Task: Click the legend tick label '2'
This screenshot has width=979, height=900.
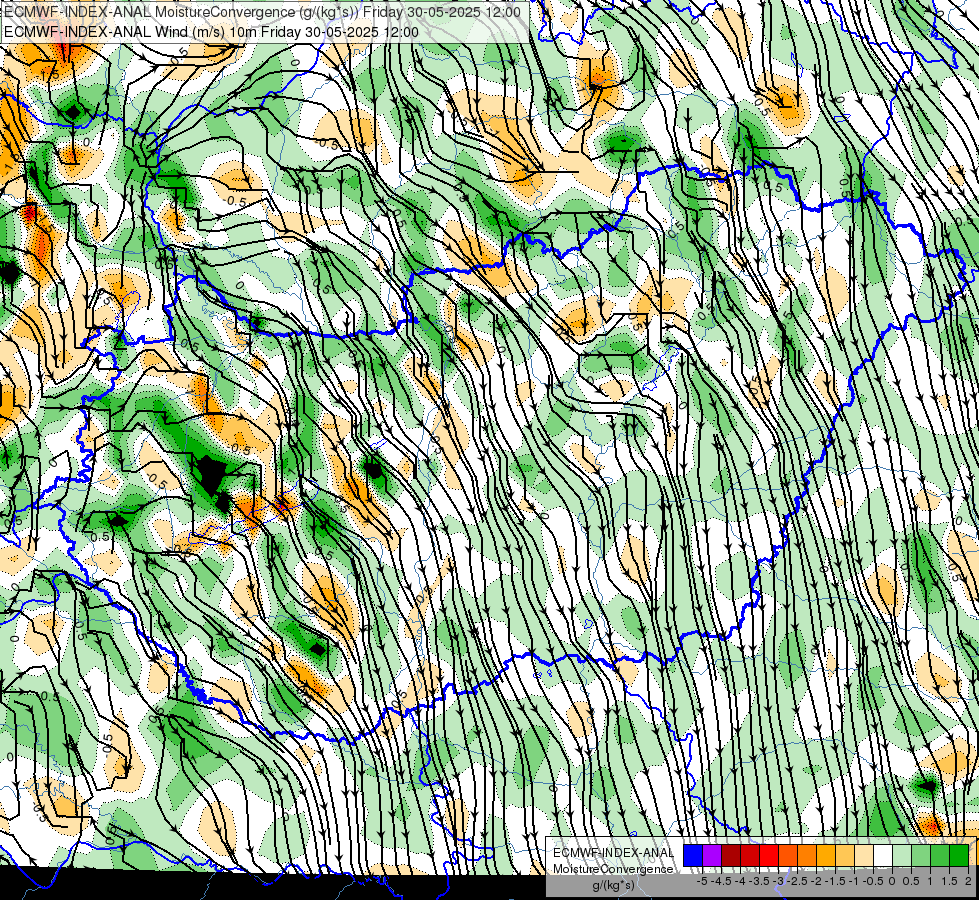Action: pos(968,881)
